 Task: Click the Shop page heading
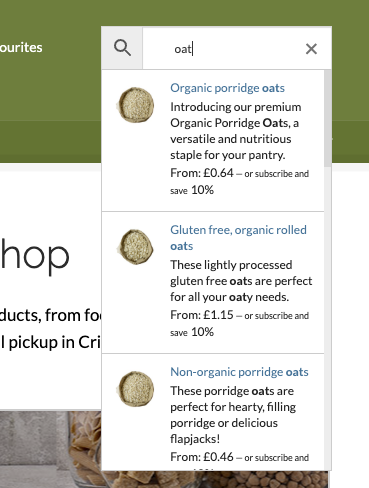35,257
